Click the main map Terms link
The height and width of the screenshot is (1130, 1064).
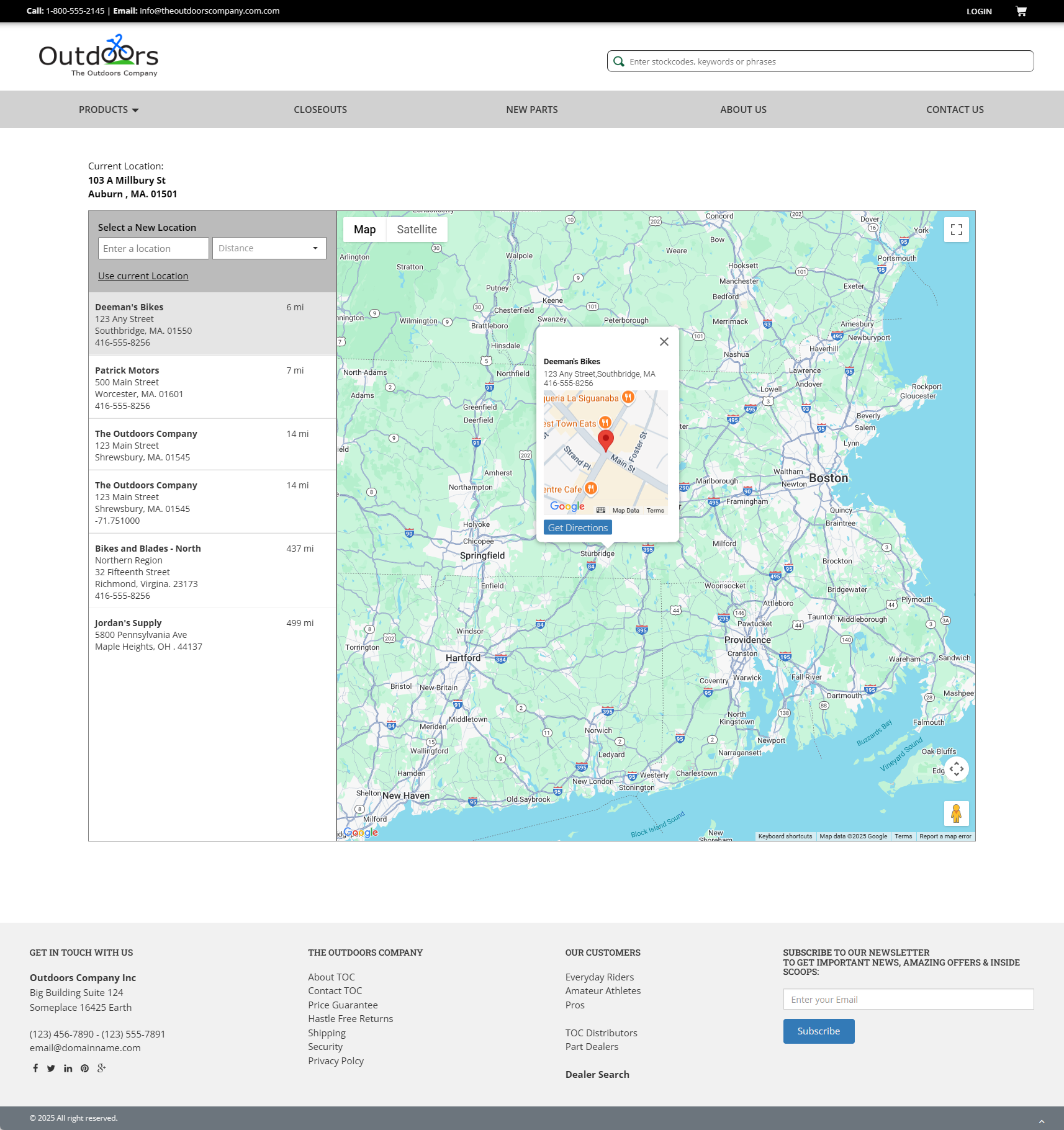point(903,836)
